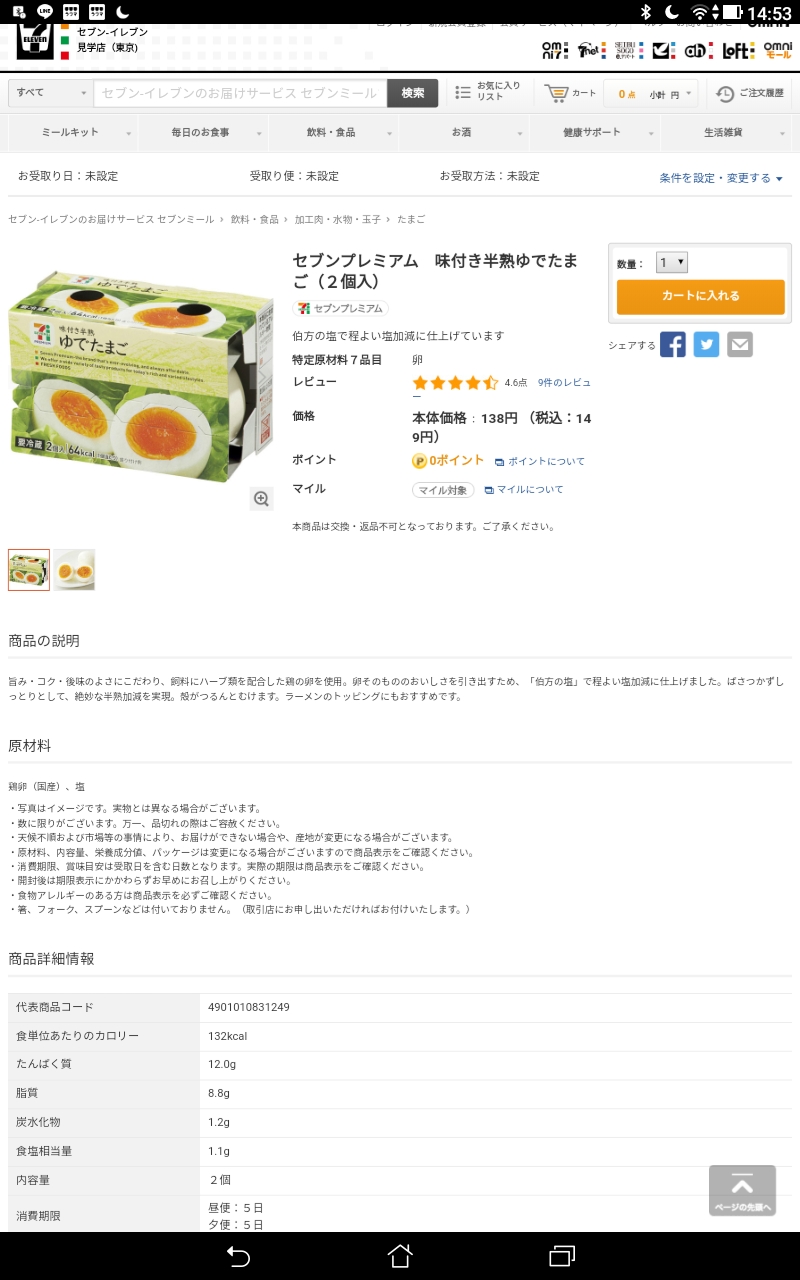
Task: Share product via Twitter icon
Action: click(706, 345)
